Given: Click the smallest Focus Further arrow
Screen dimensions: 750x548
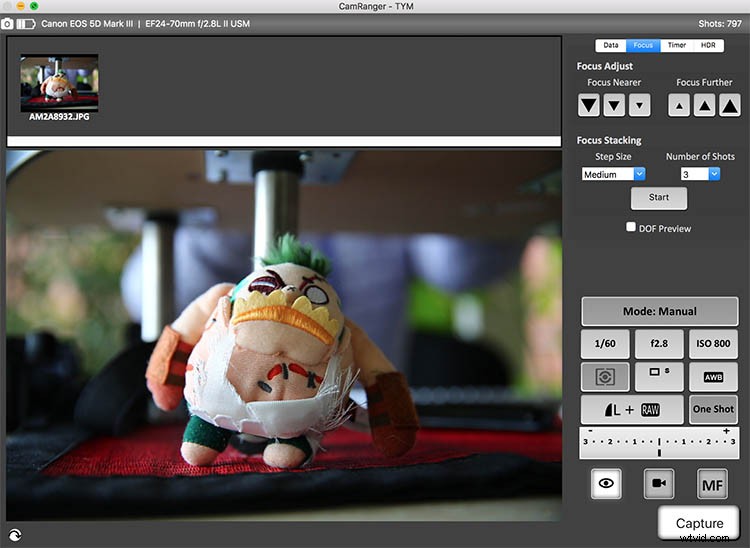Looking at the screenshot, I should click(x=679, y=105).
